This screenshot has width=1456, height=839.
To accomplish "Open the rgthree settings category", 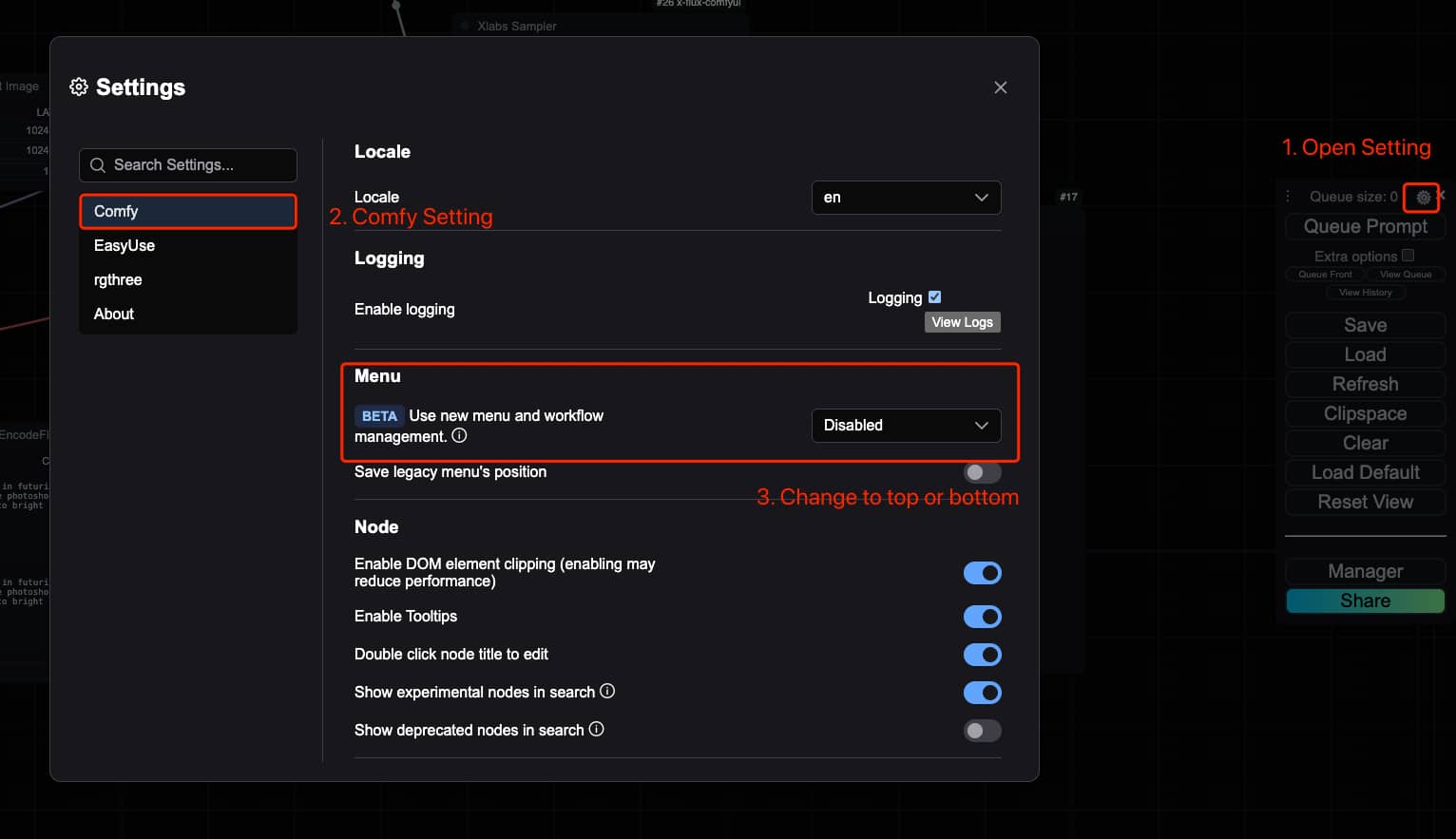I will [x=188, y=279].
